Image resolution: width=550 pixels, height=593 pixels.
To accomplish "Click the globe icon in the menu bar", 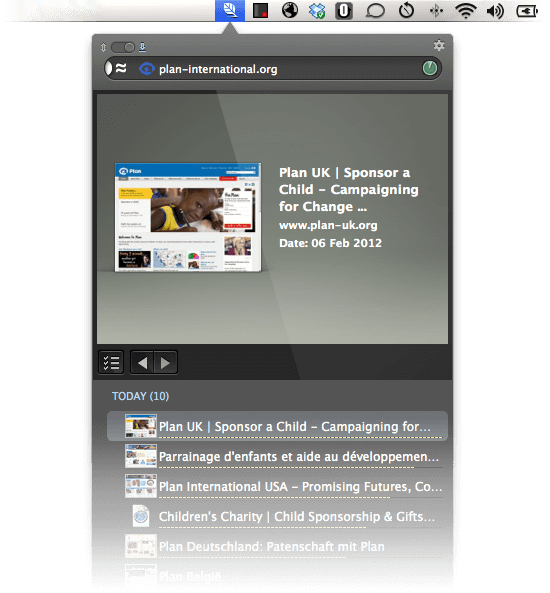I will tap(290, 10).
